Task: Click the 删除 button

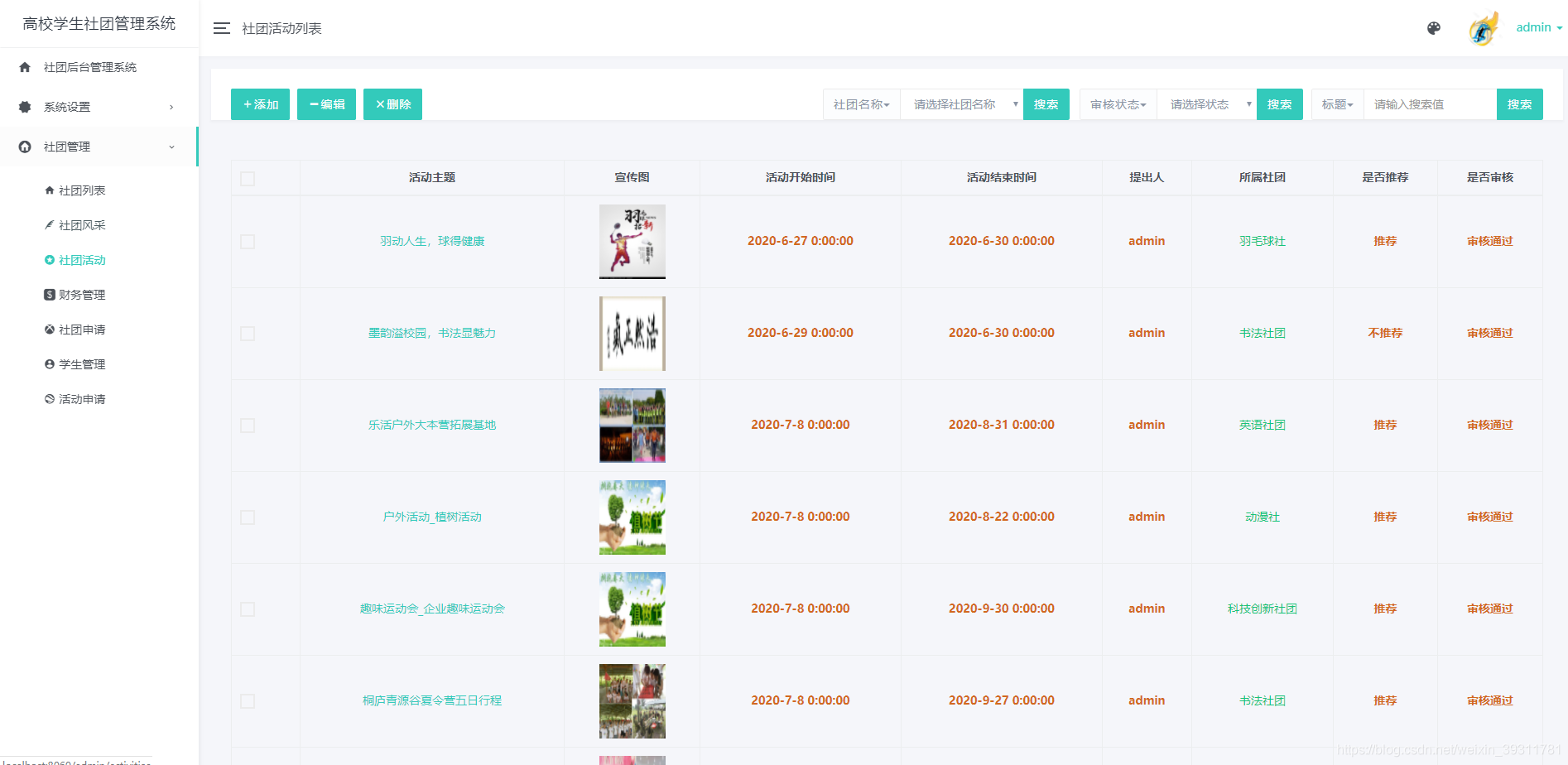Action: 392,104
